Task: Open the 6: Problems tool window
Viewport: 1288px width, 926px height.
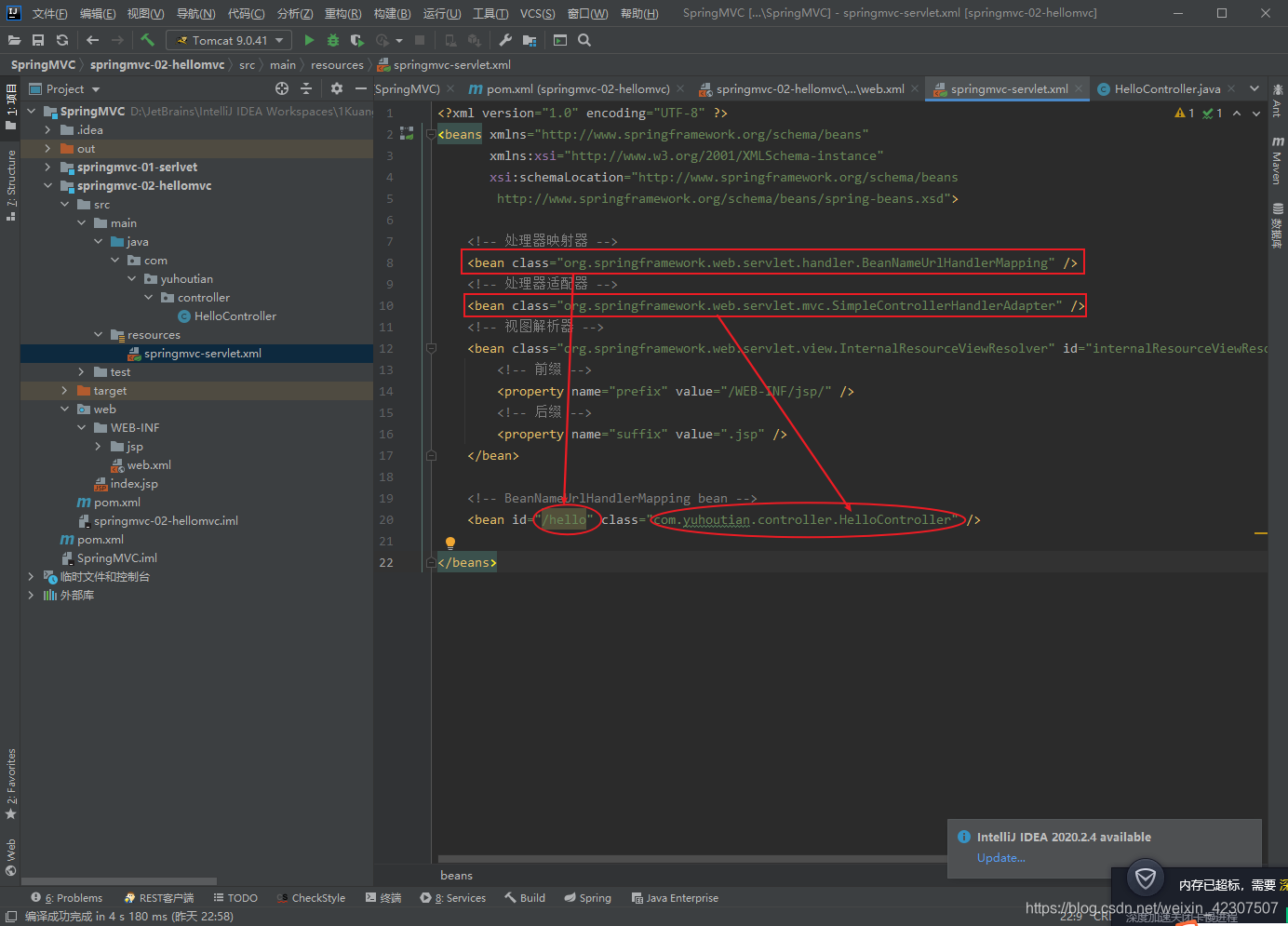Action: tap(66, 898)
